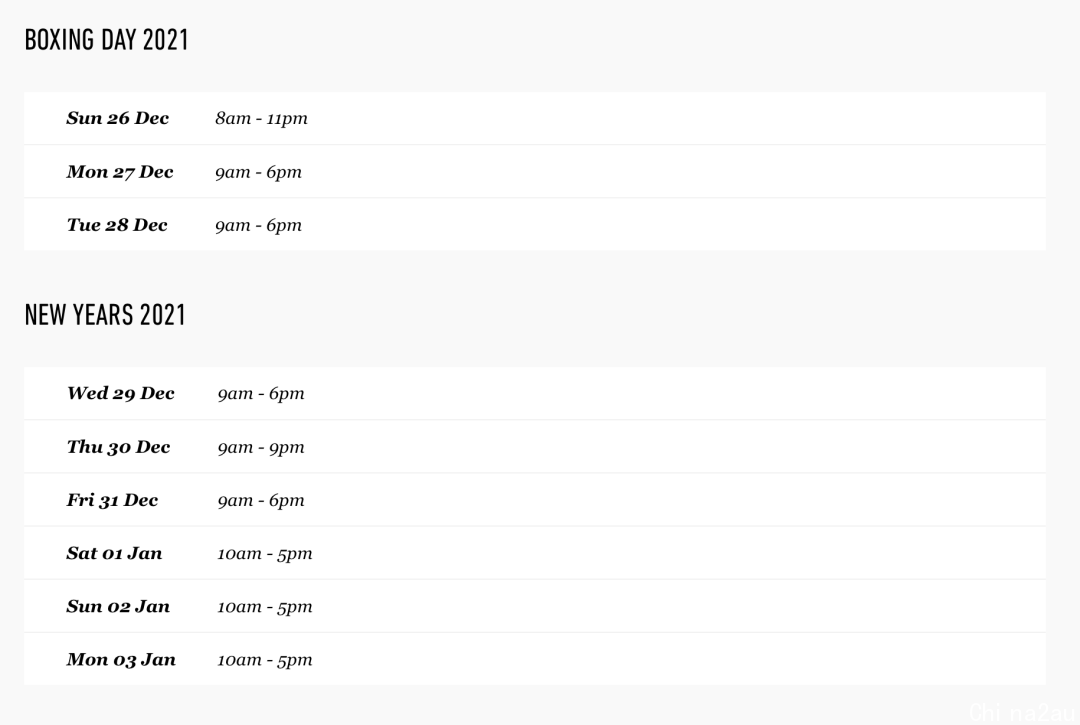
Task: Select the Sun 02 Jan date label
Action: tap(118, 606)
